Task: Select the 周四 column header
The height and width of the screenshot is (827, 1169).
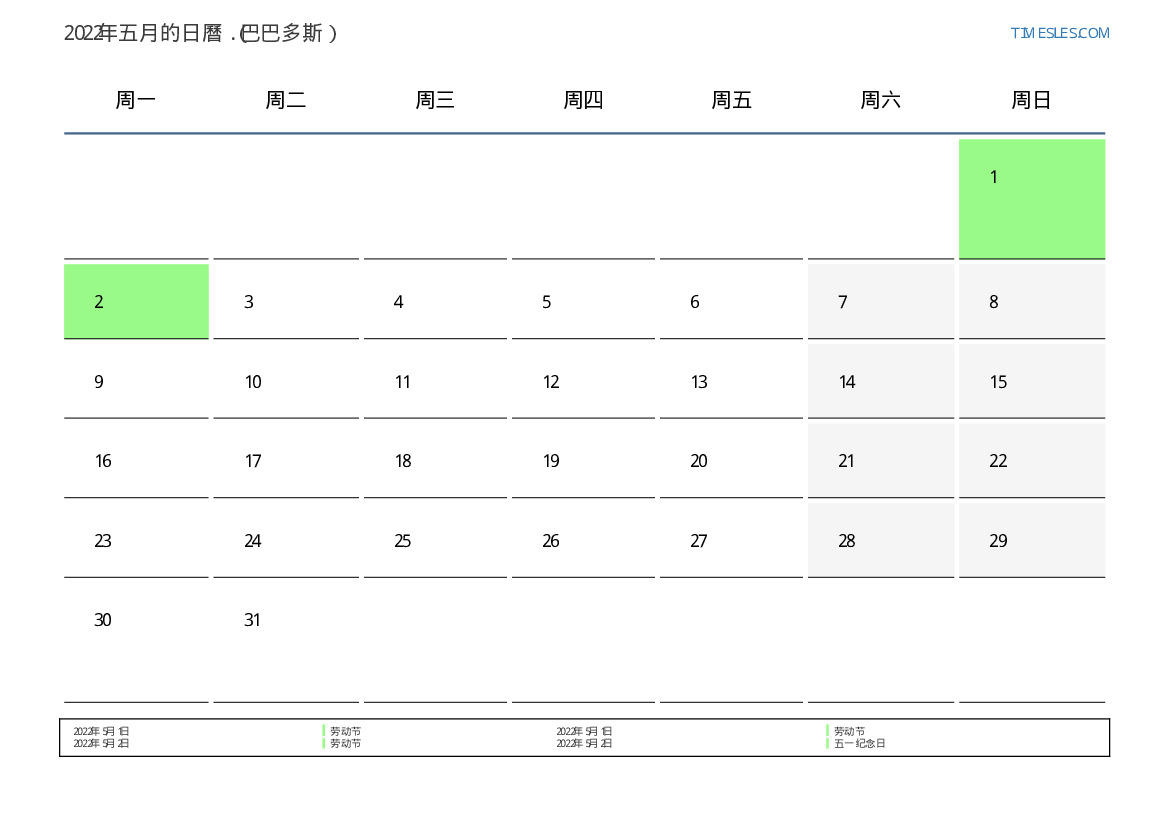Action: click(583, 99)
